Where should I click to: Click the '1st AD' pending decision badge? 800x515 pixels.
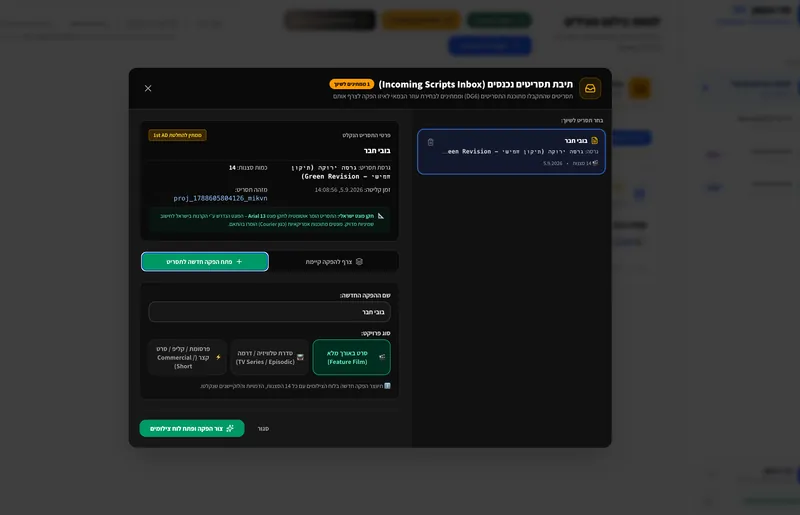point(178,135)
